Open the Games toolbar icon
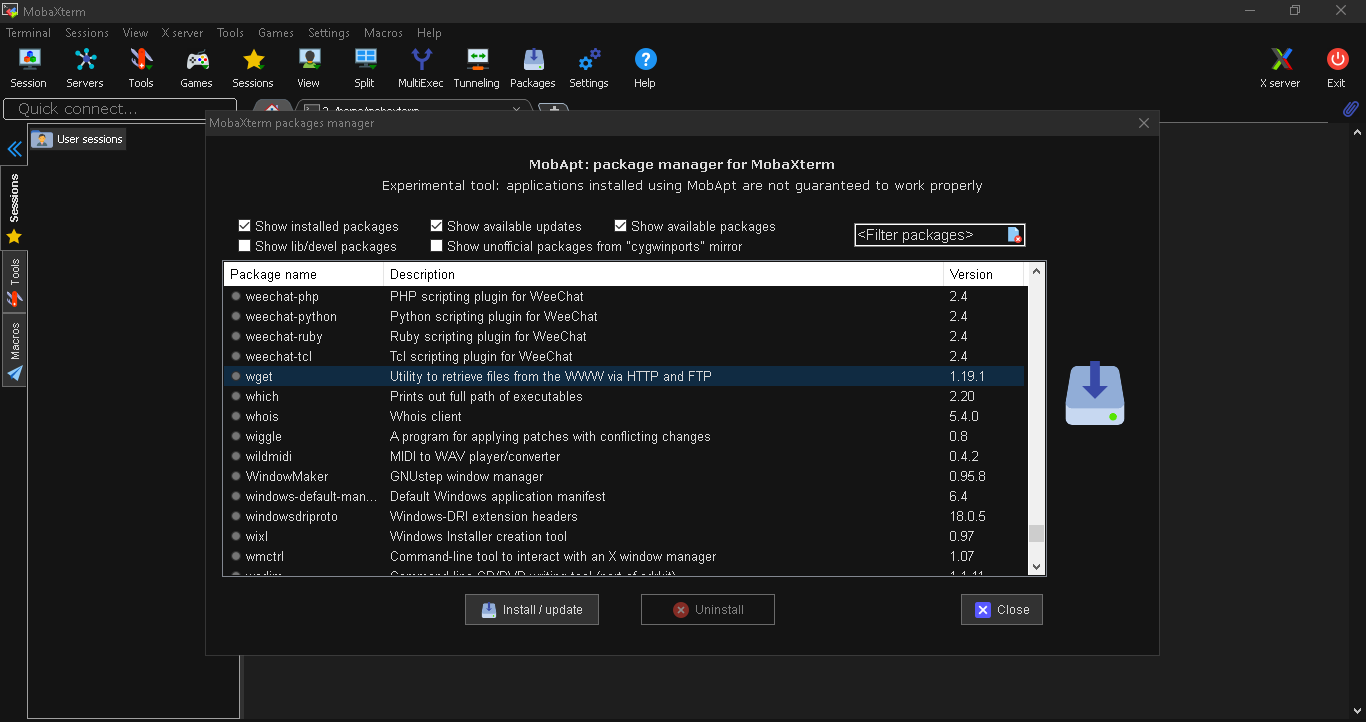 (x=196, y=68)
